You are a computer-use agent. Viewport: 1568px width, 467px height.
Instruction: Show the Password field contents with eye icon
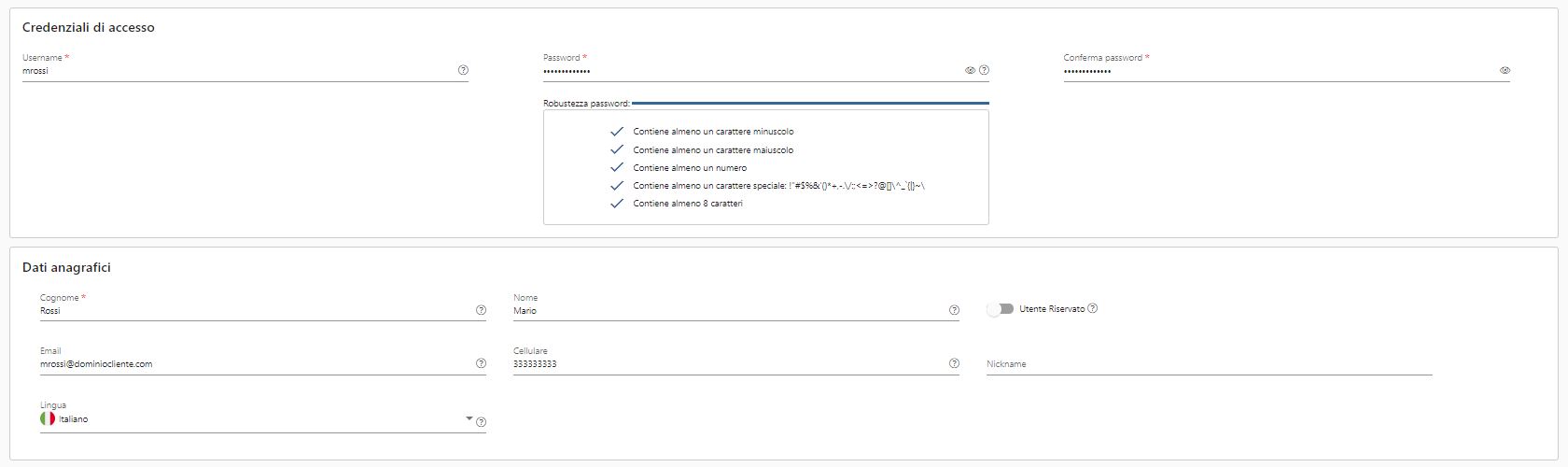[970, 70]
